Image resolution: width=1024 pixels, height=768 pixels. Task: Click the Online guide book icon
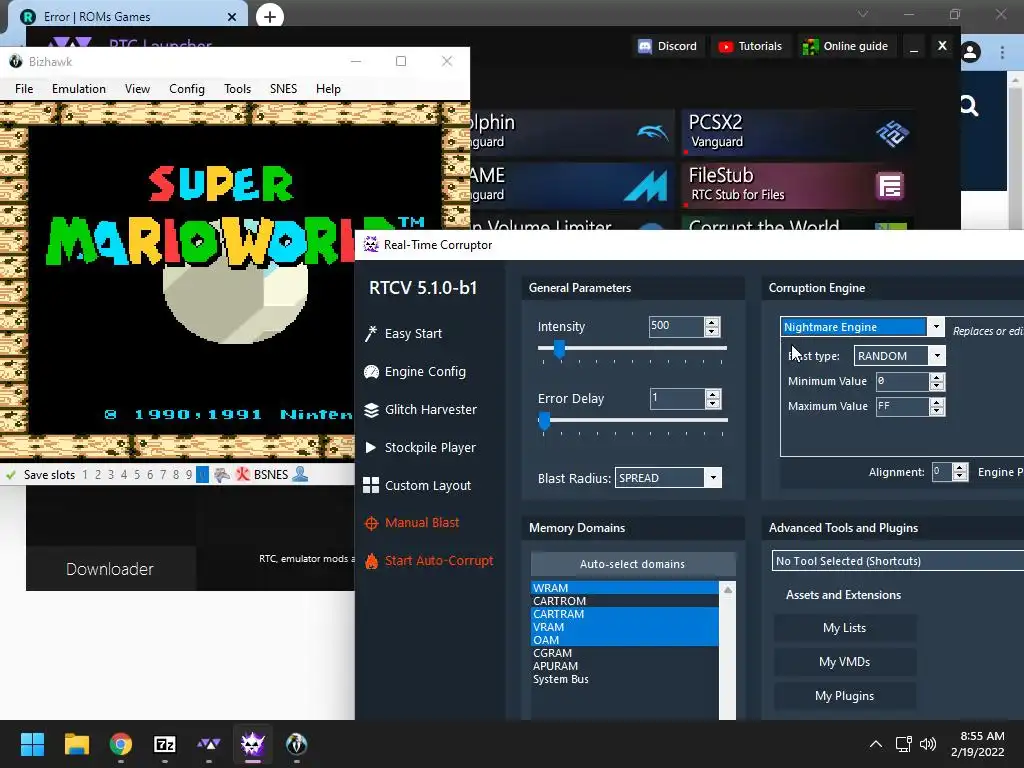pyautogui.click(x=810, y=46)
